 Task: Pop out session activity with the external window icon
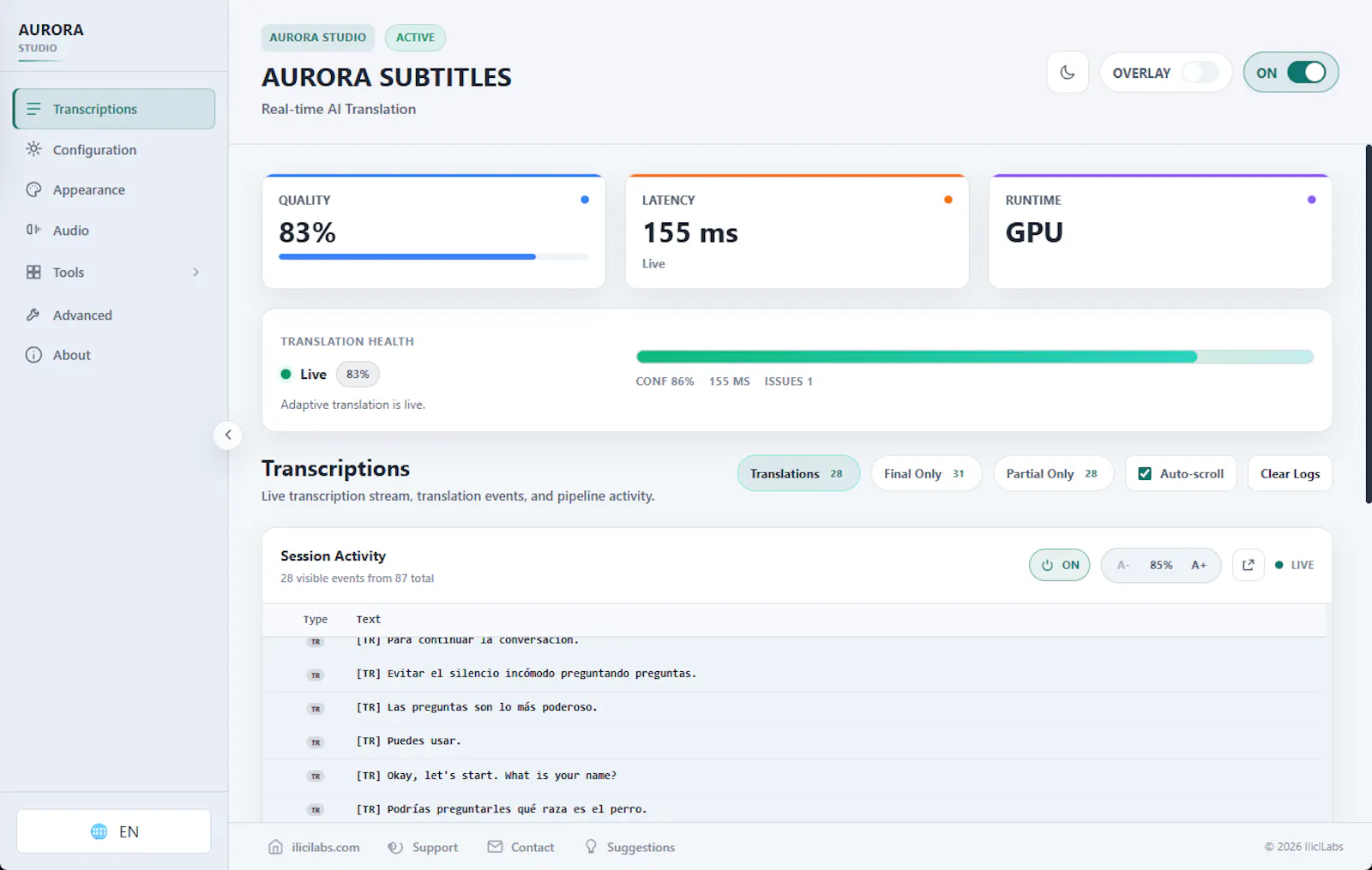click(x=1249, y=565)
